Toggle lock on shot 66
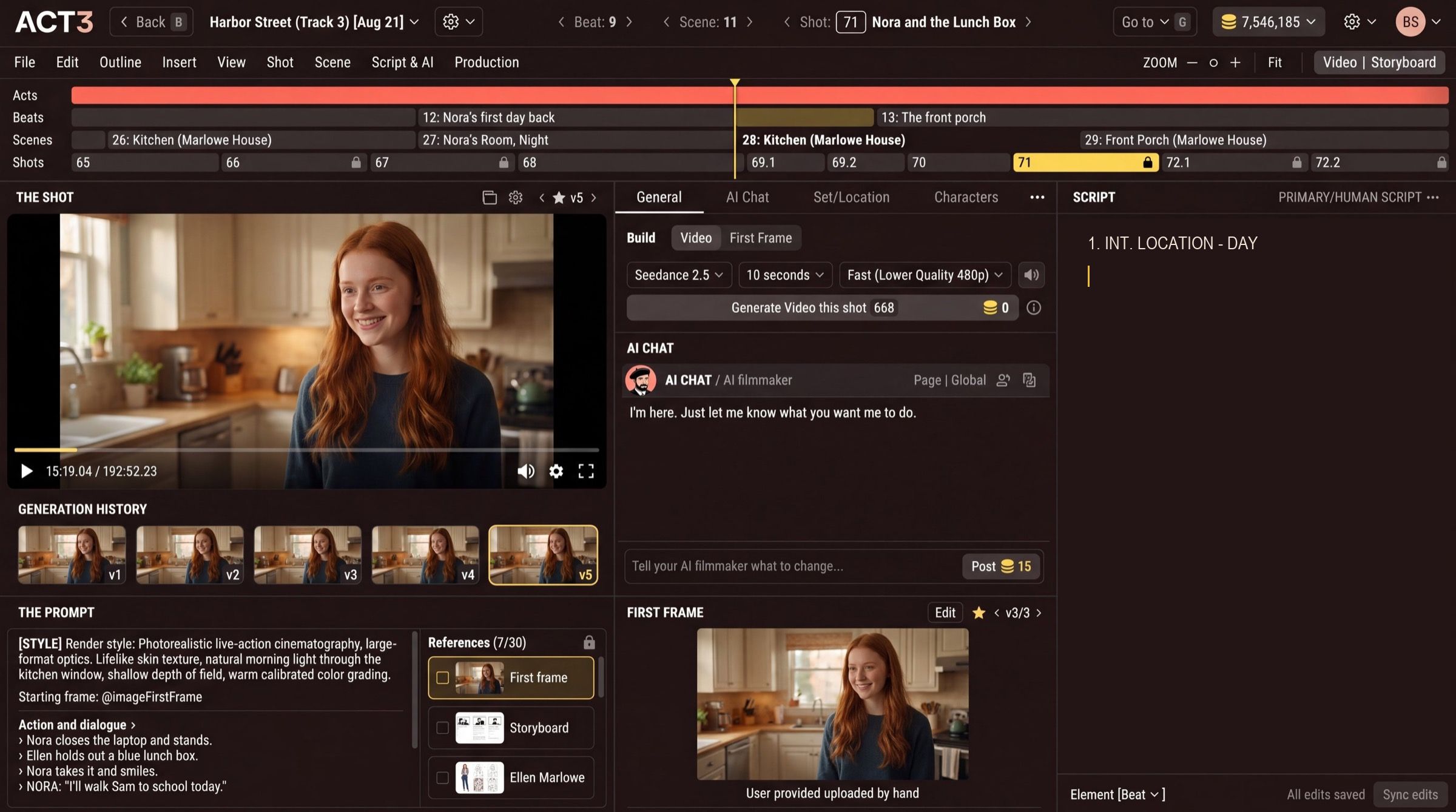Image resolution: width=1456 pixels, height=812 pixels. tap(356, 163)
